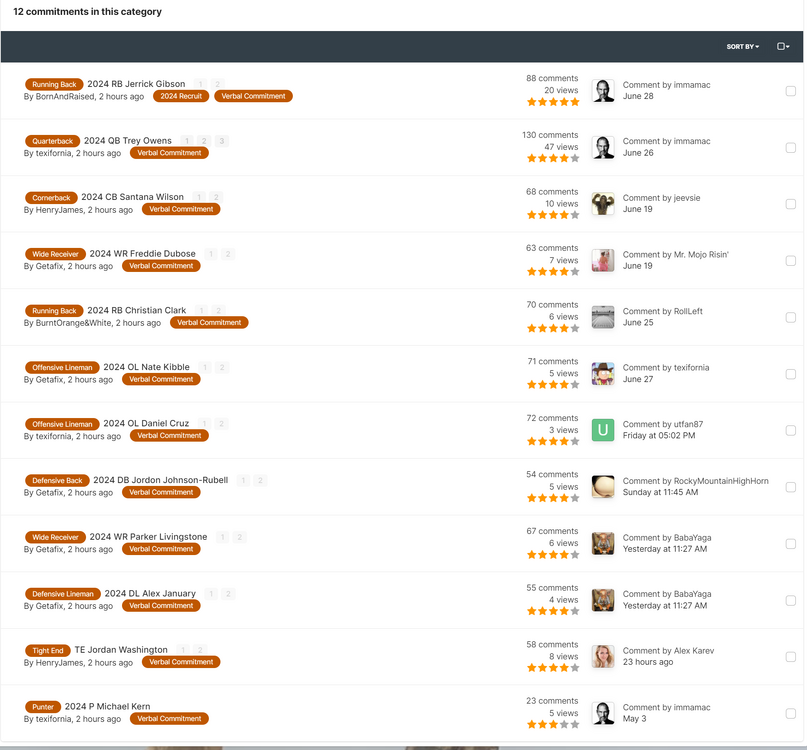Click utfan87's letter U avatar

(x=603, y=430)
